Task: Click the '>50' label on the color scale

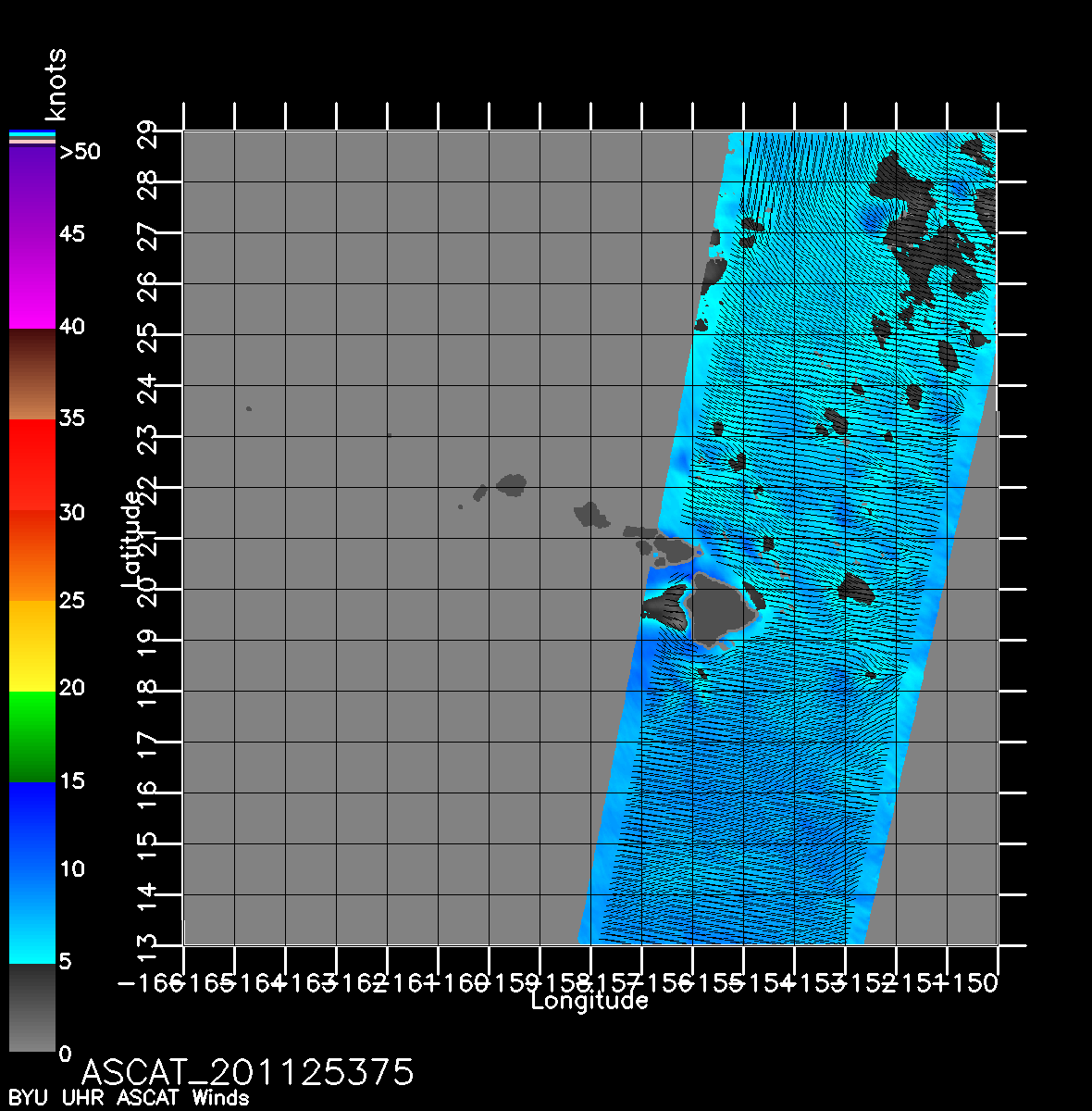Action: pos(80,152)
